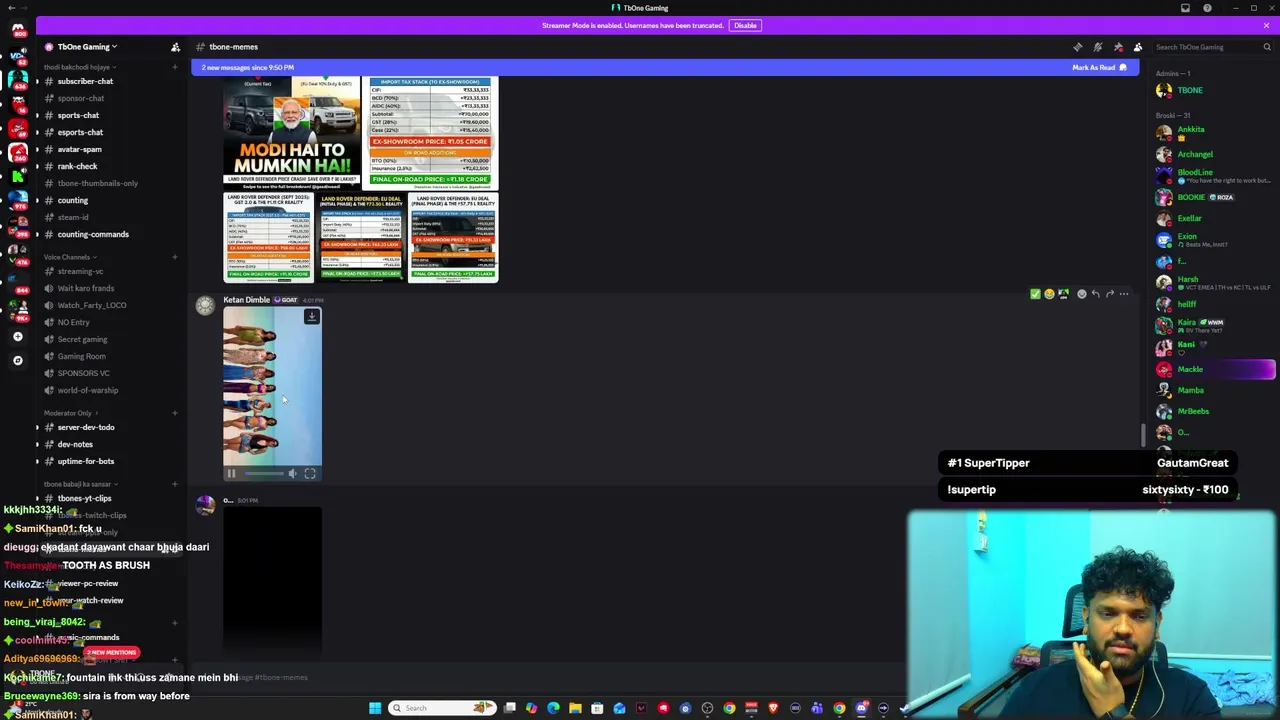
Task: Create channel in Moderator Only category
Action: click(x=175, y=413)
